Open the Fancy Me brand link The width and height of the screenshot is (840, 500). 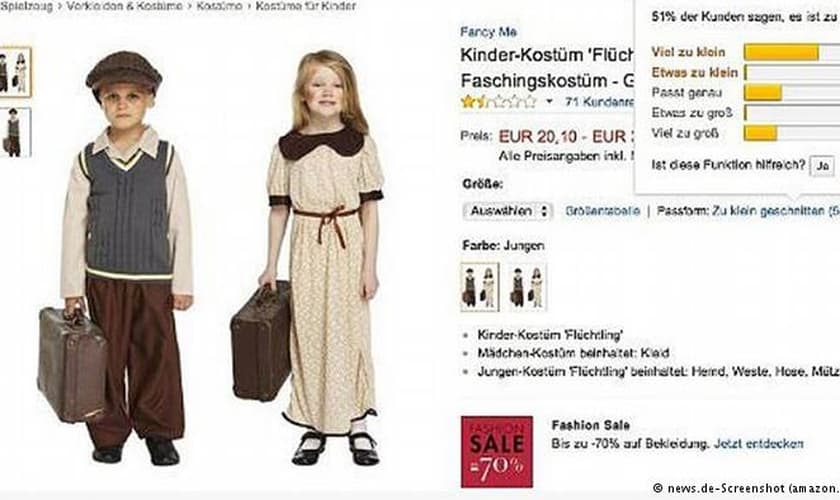[x=488, y=32]
